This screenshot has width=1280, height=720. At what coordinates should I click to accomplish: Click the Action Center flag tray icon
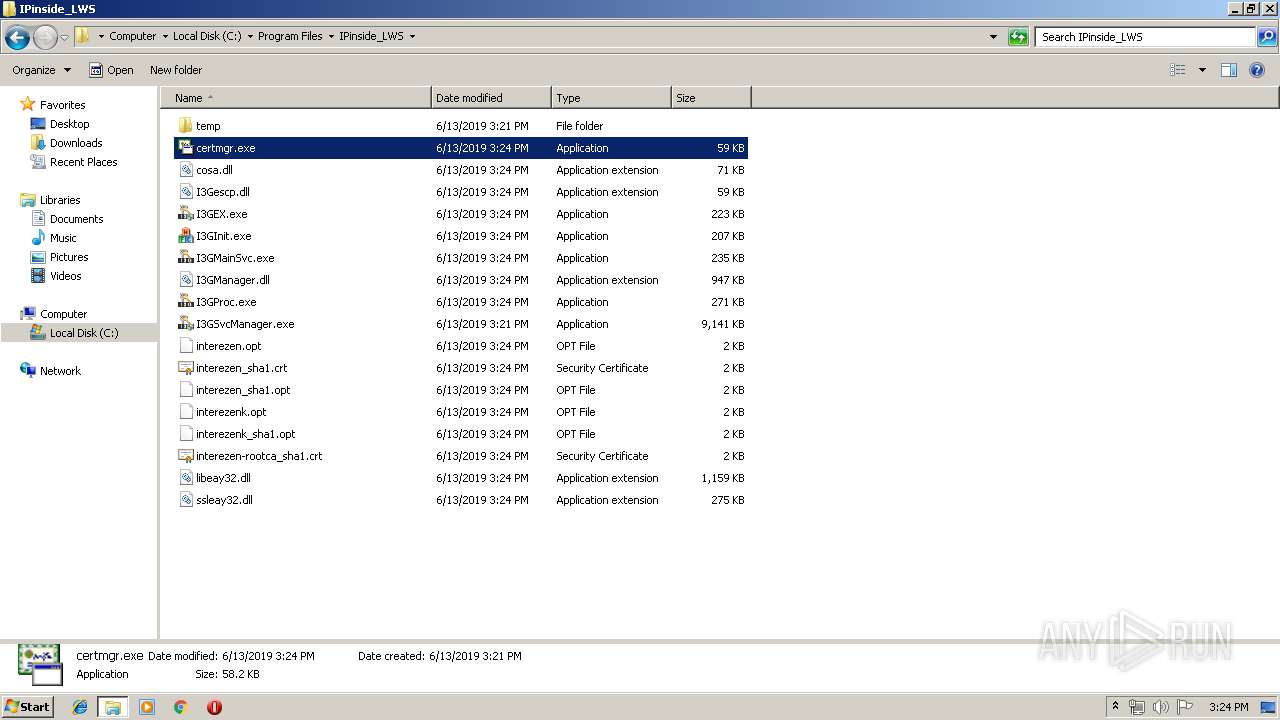point(1185,707)
